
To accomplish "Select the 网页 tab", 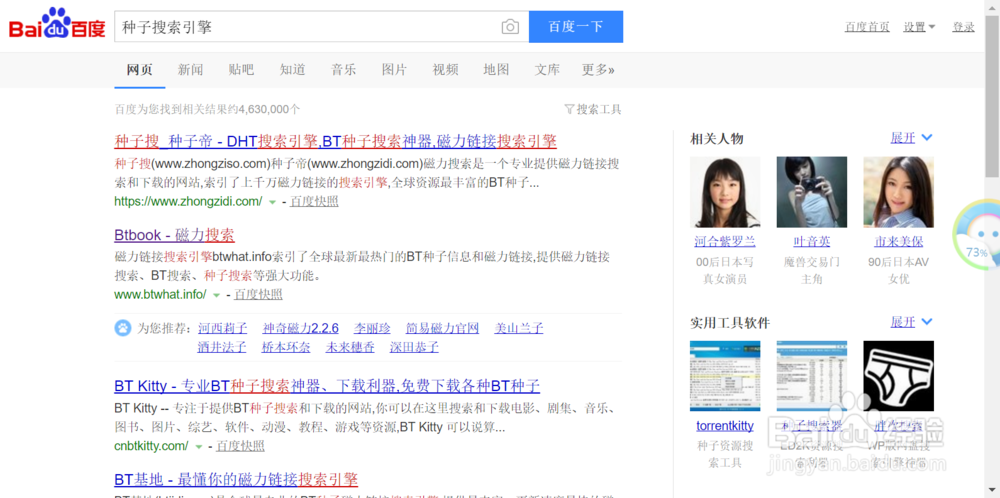I will point(140,70).
